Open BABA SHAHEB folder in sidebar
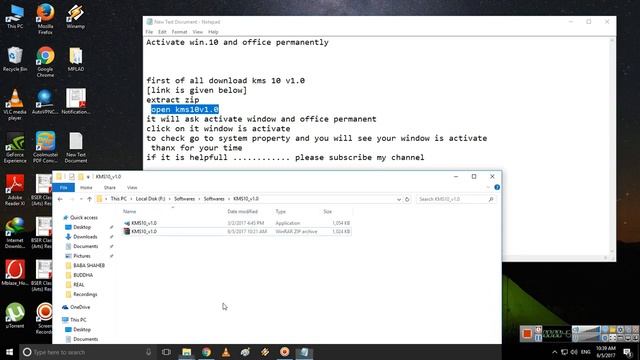The image size is (640, 360). 89,265
